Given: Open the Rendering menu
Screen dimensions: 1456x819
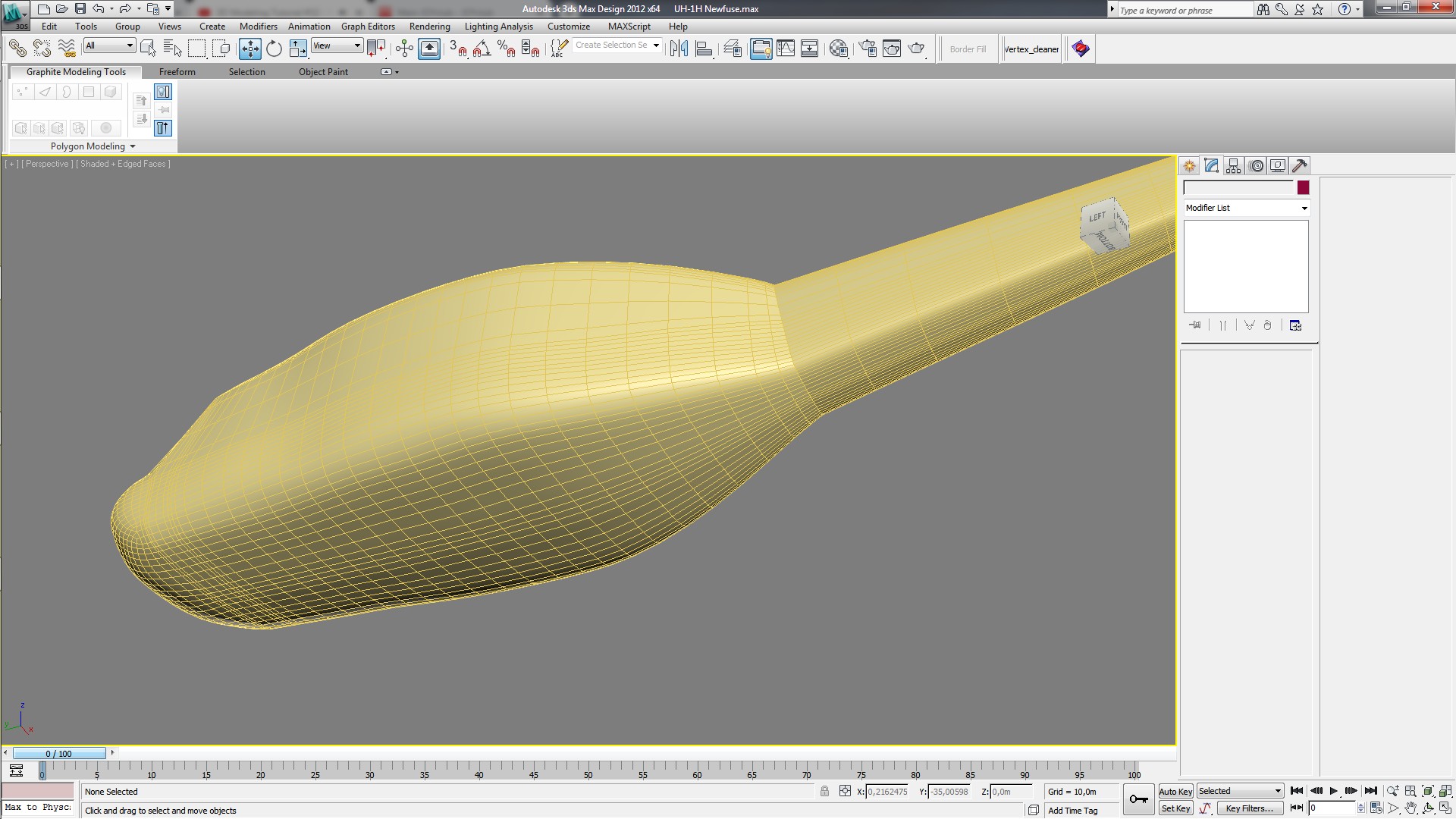Looking at the screenshot, I should pos(429,27).
